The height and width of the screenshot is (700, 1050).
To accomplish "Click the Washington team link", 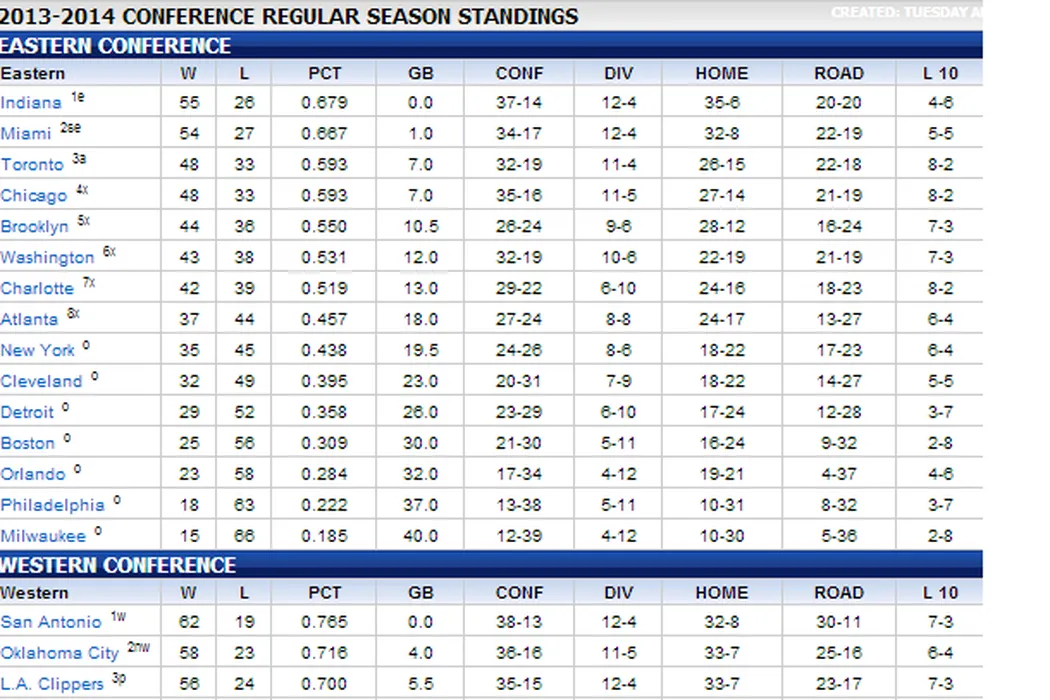I will click(x=47, y=258).
